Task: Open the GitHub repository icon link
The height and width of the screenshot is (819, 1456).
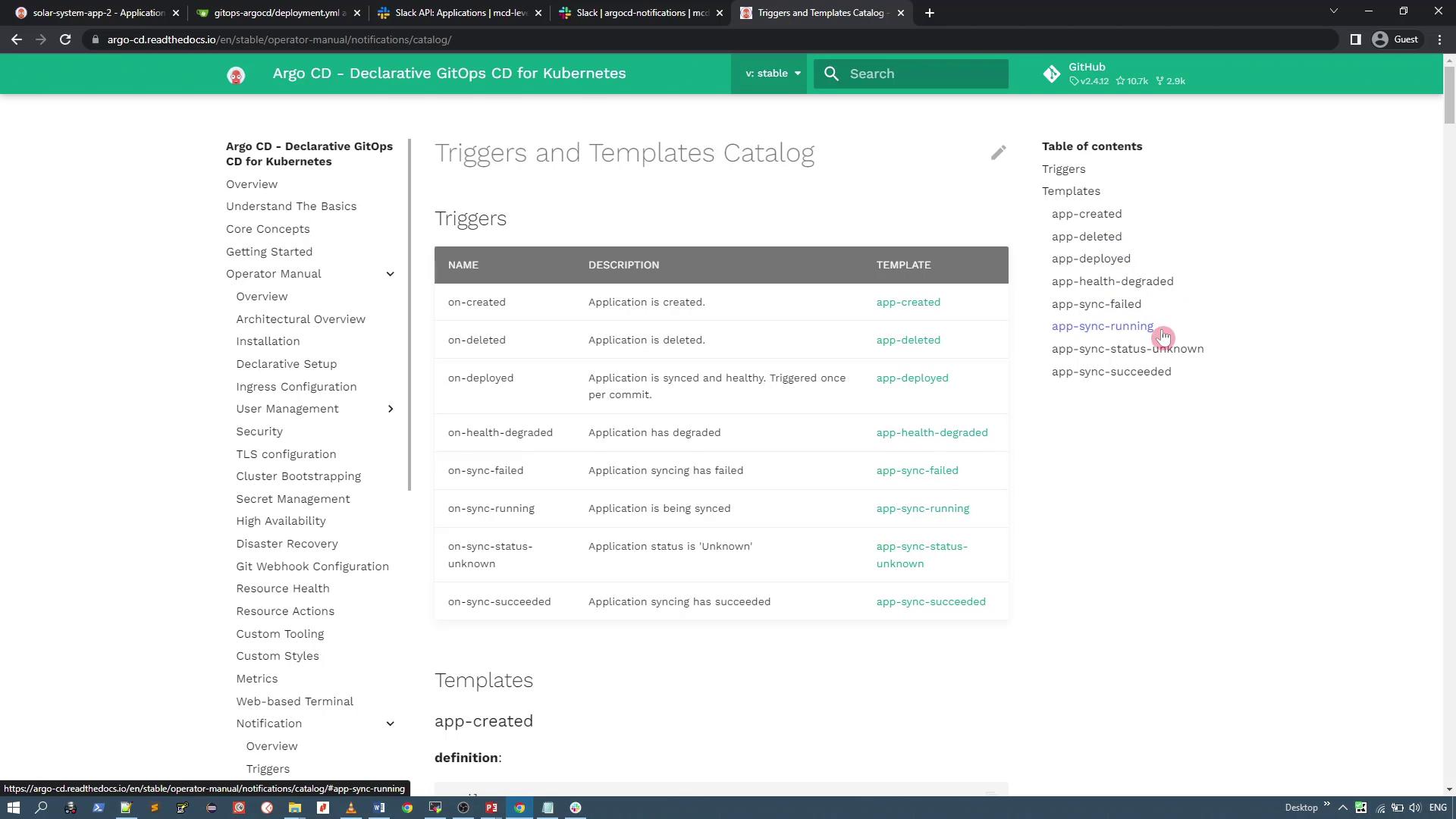Action: [1051, 74]
